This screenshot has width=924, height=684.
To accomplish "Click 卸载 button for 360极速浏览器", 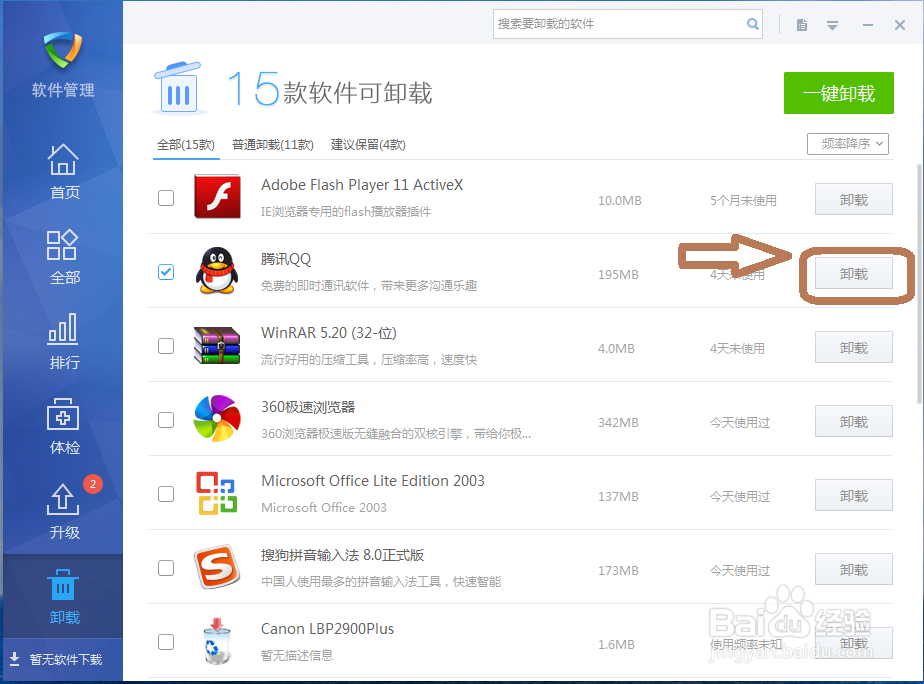I will [x=853, y=422].
